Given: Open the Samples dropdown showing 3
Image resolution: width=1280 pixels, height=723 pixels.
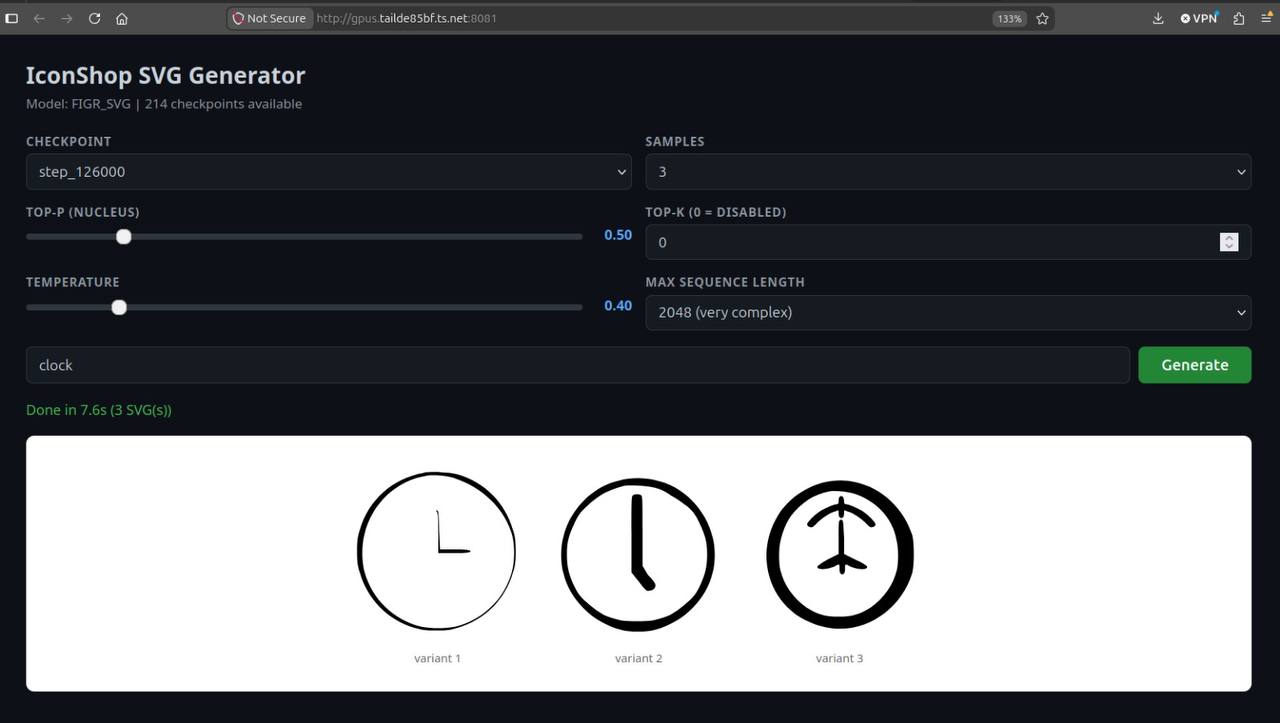Looking at the screenshot, I should (948, 172).
